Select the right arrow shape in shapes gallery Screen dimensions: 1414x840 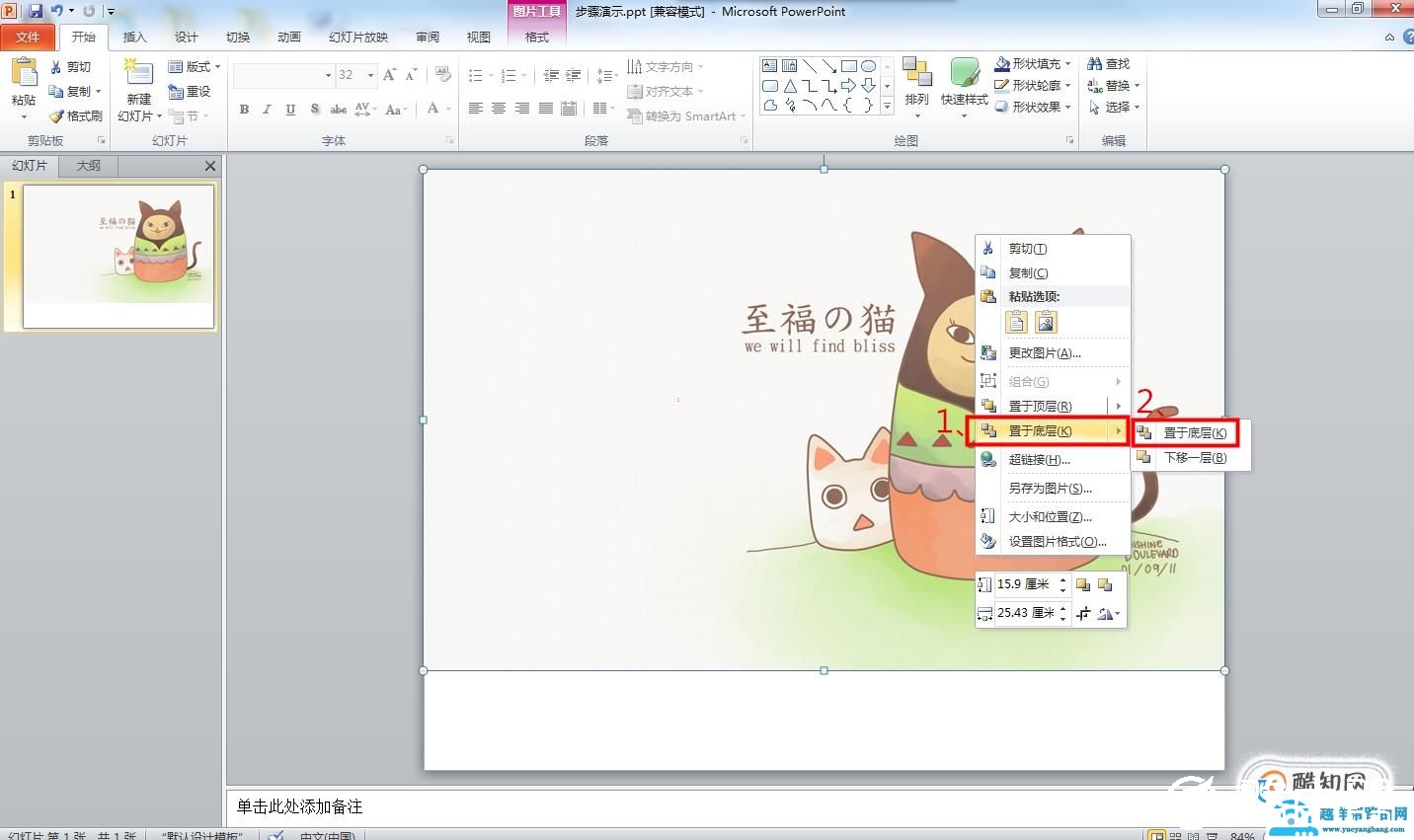click(848, 86)
